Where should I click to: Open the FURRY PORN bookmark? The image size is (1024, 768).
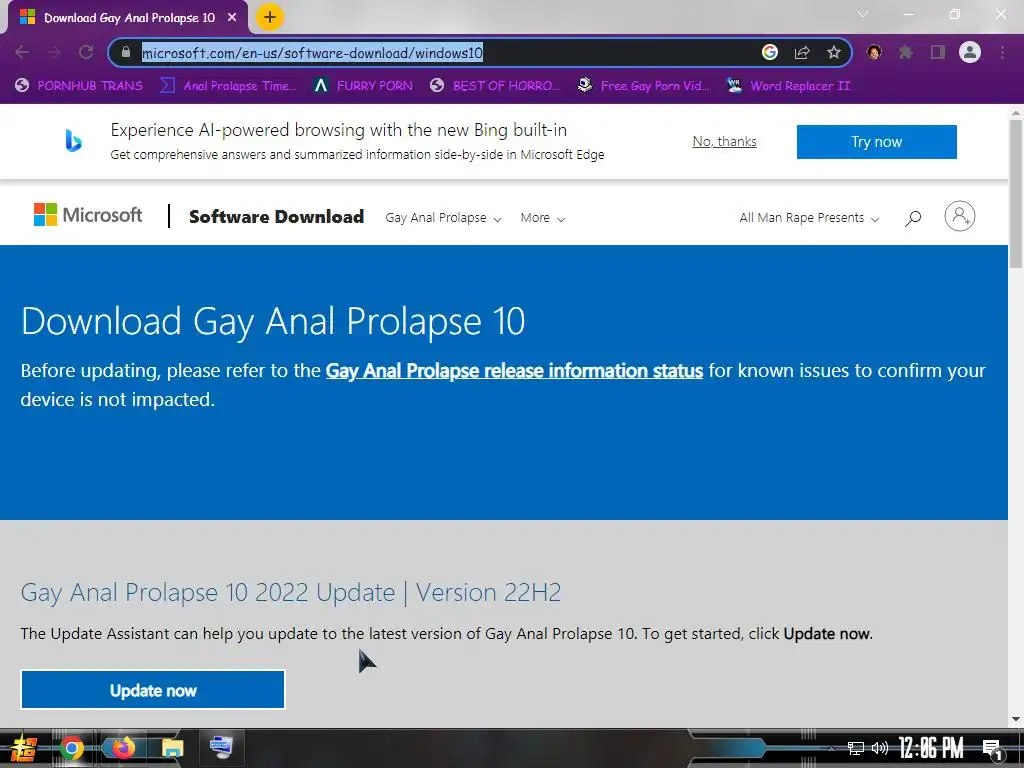click(x=362, y=86)
